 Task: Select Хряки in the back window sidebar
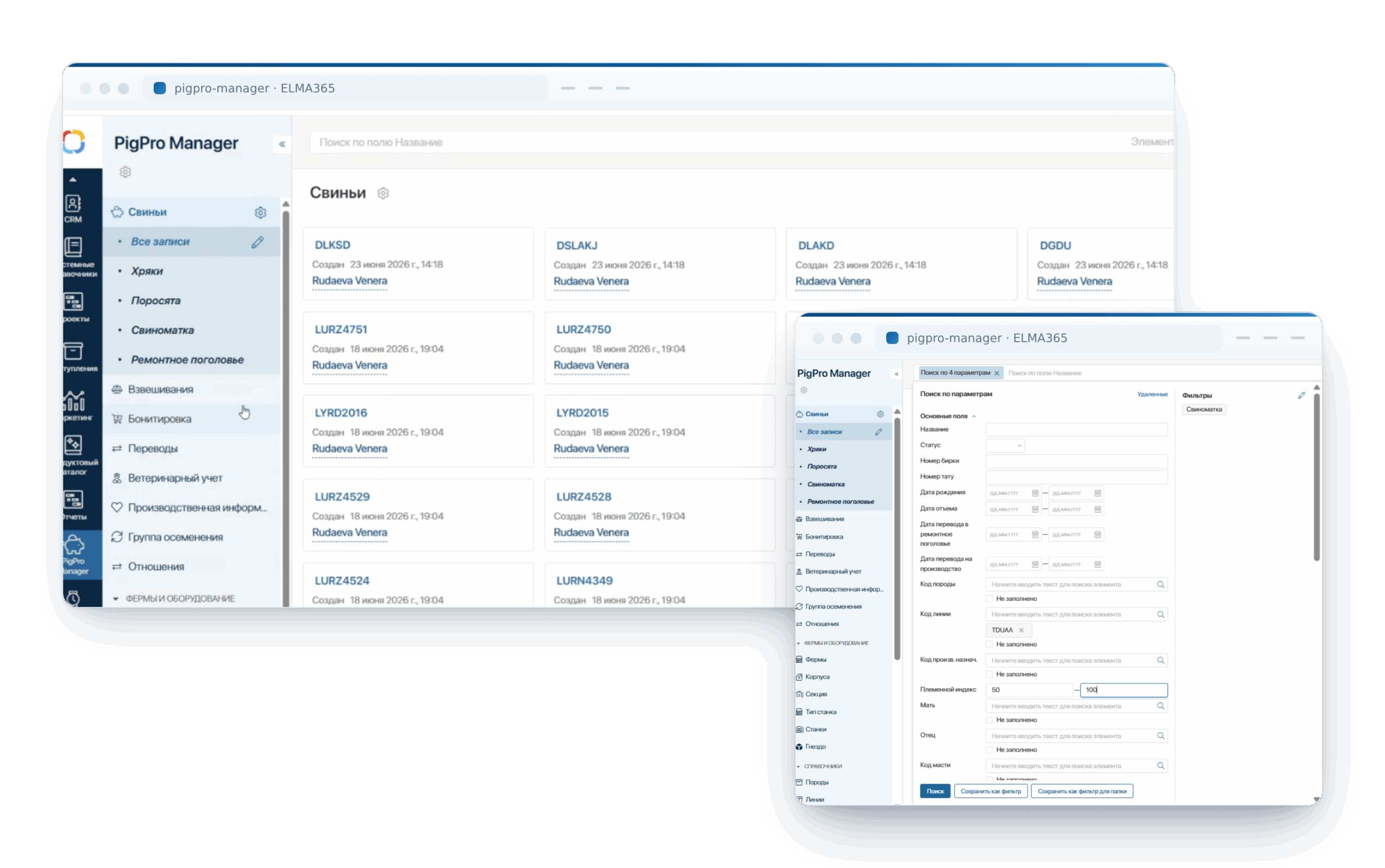pyautogui.click(x=147, y=271)
